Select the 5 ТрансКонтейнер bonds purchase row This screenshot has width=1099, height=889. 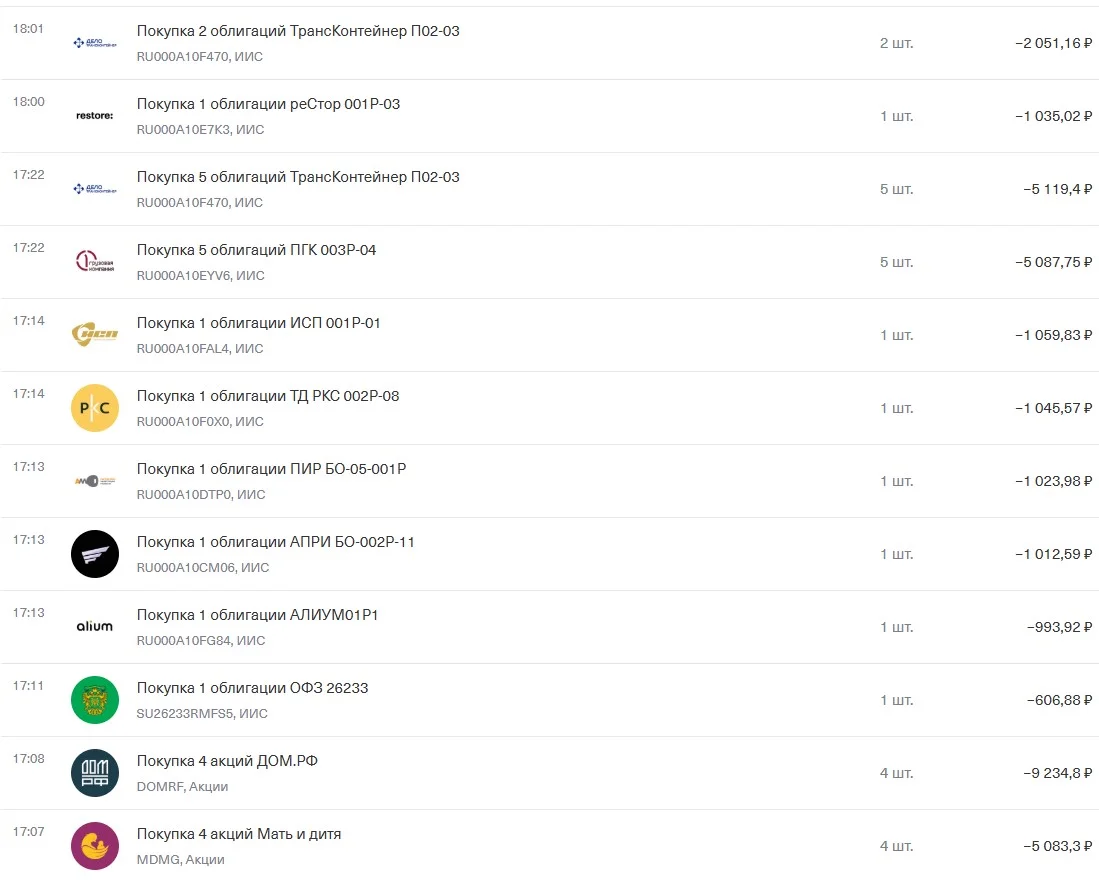550,189
